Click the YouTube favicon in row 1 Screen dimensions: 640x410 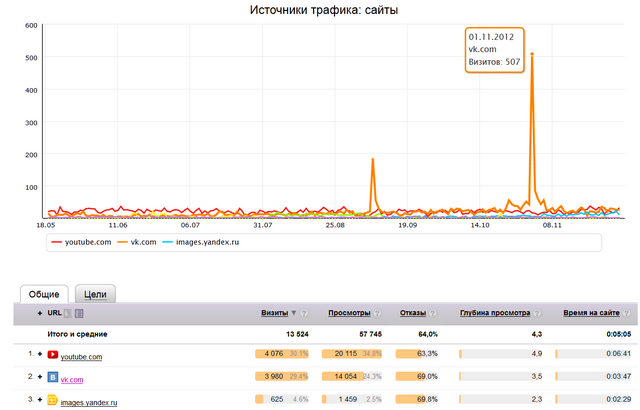(53, 354)
